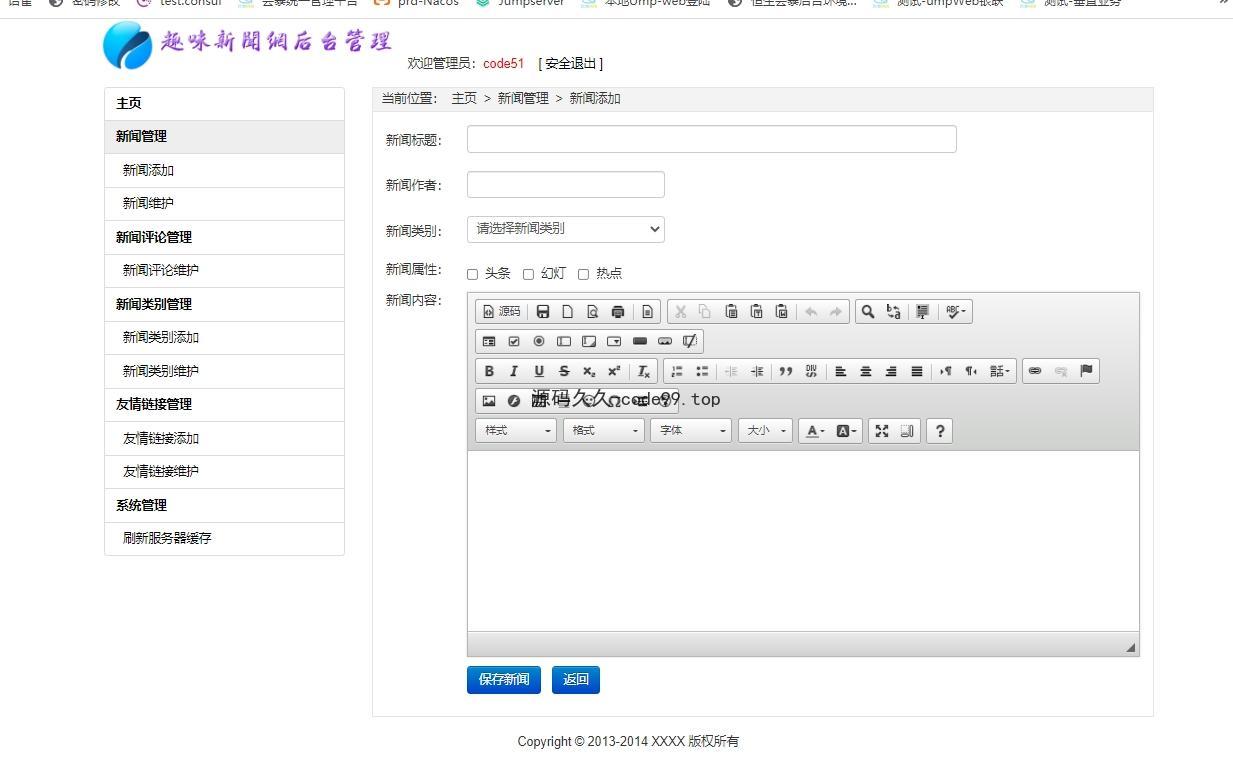Check the 热点 checkbox

(x=583, y=274)
